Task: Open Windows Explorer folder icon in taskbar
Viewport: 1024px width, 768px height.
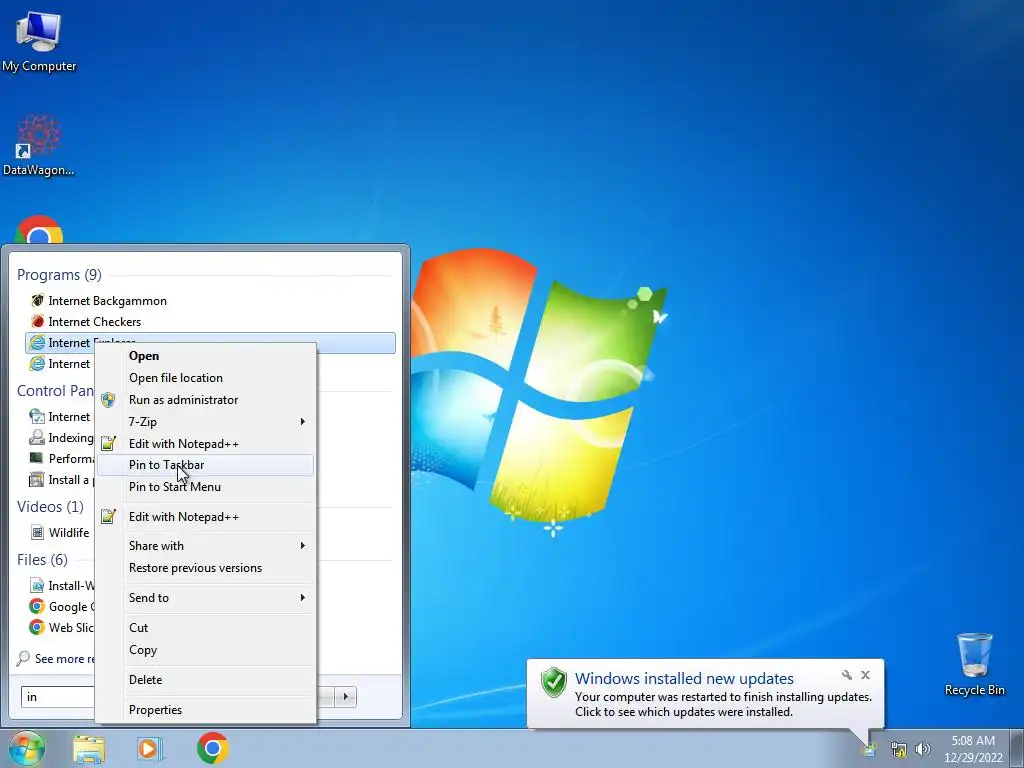Action: coord(89,749)
